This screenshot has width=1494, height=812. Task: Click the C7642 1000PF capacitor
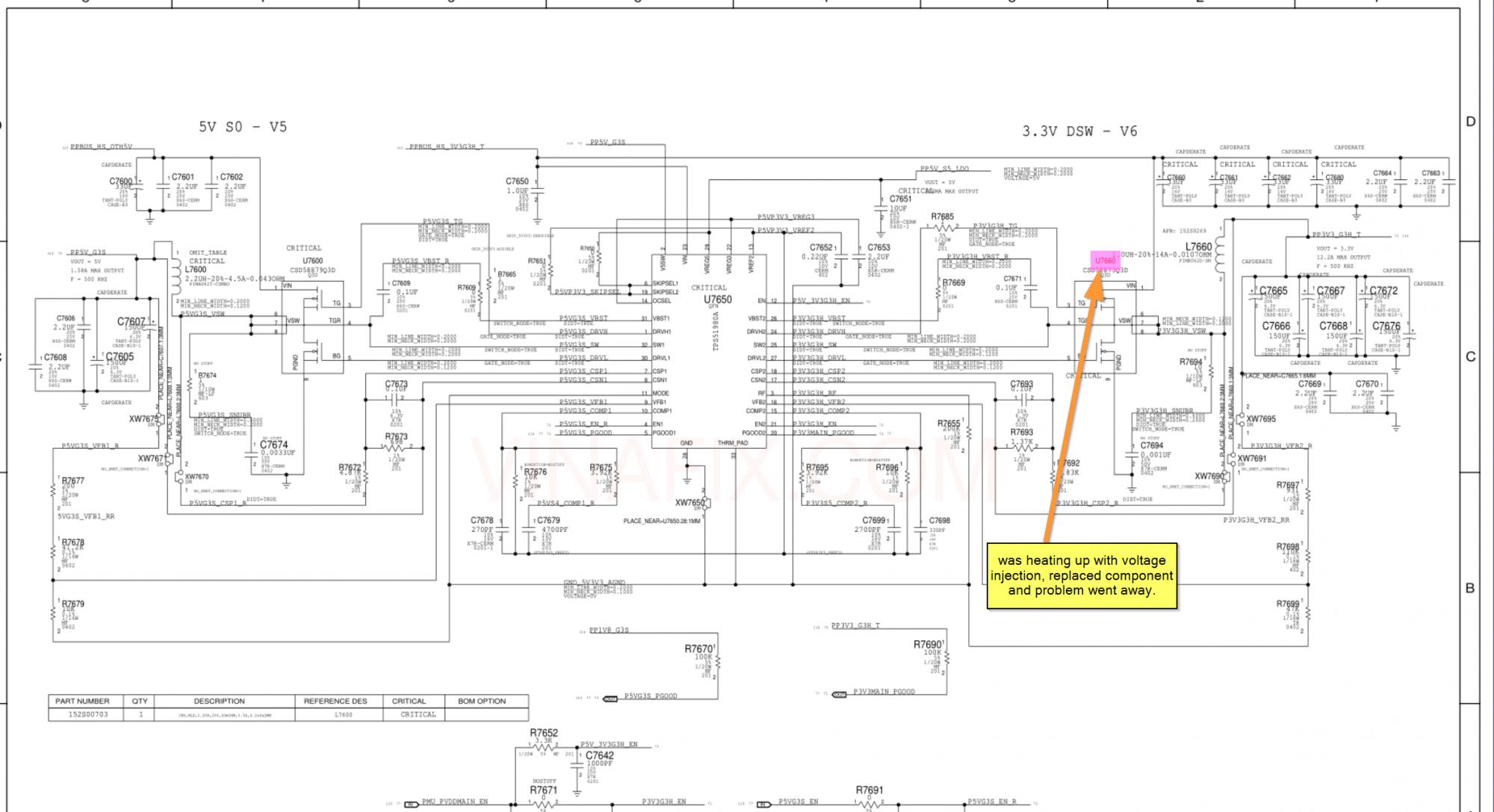(578, 766)
